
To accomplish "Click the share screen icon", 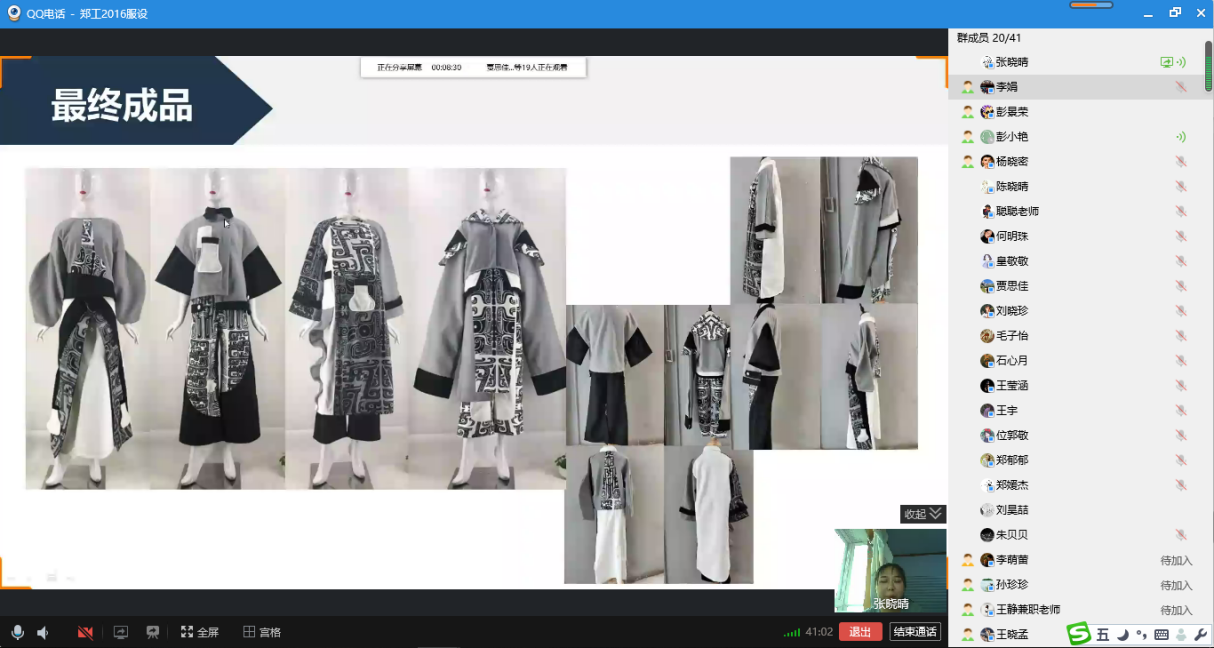I will coord(121,632).
